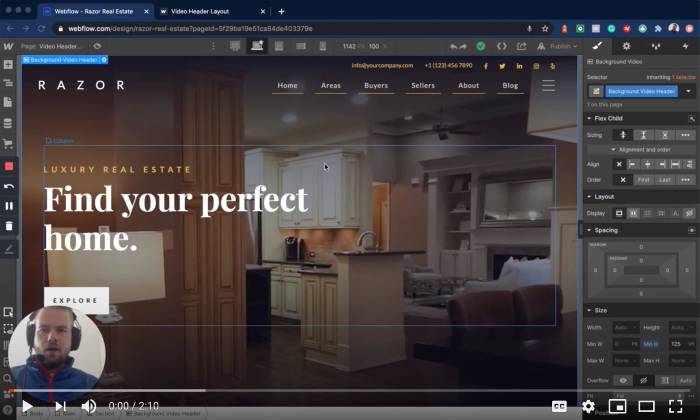Click the share project icon
Screen dimensions: 700x420
521,46
